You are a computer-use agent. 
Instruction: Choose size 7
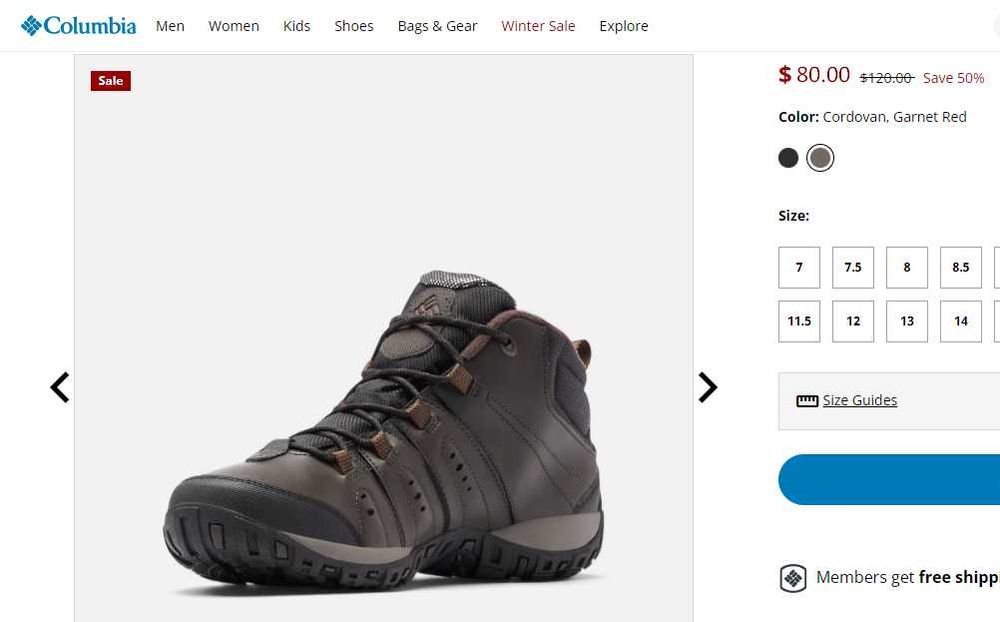(x=799, y=267)
